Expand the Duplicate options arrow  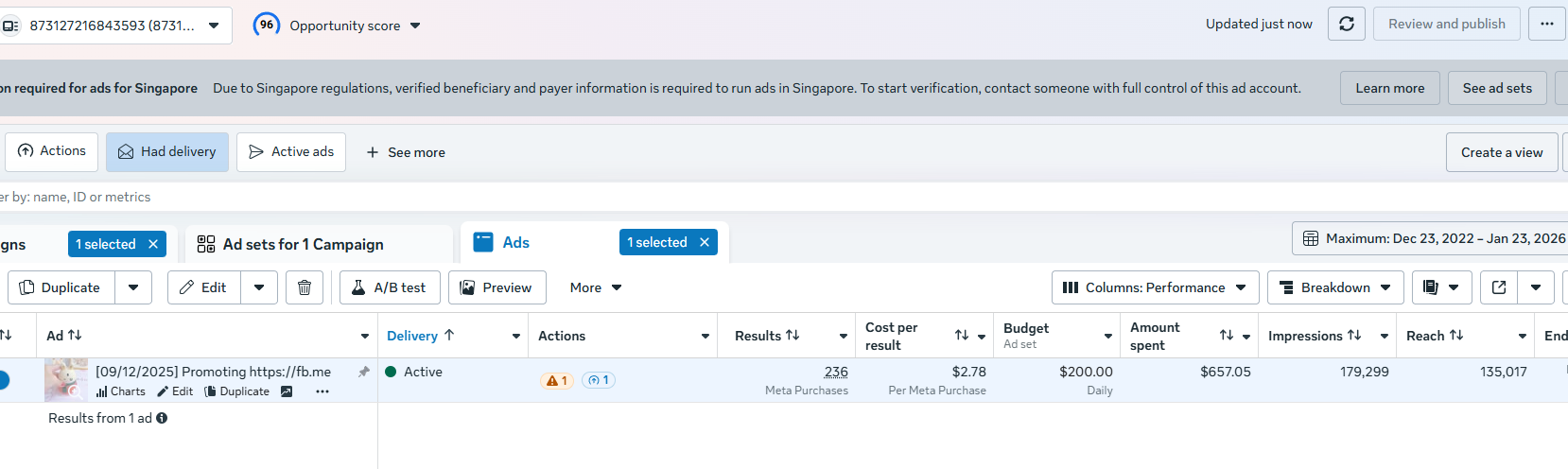point(133,287)
